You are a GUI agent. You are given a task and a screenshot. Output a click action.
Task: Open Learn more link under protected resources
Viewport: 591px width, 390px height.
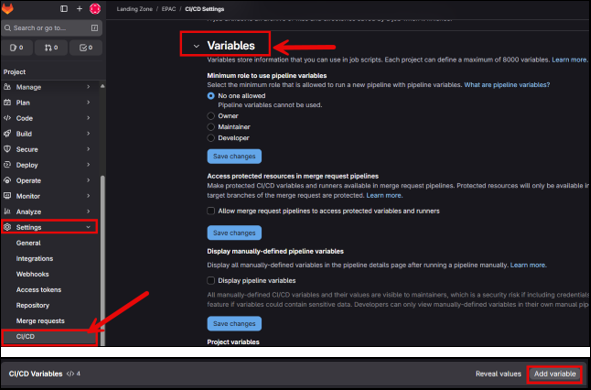(384, 195)
